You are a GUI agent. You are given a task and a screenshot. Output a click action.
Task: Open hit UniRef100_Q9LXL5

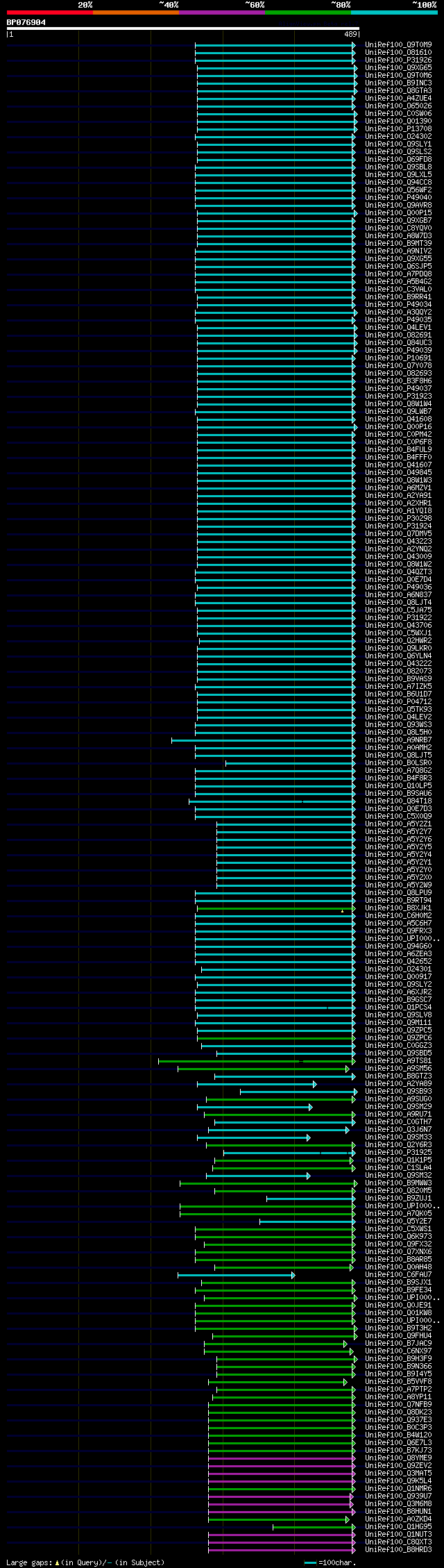point(398,175)
